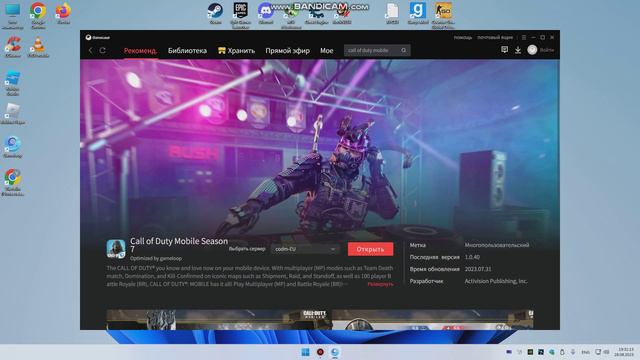
Task: Open the second gameplay screenshot thumbnail
Action: pyautogui.click(x=433, y=320)
